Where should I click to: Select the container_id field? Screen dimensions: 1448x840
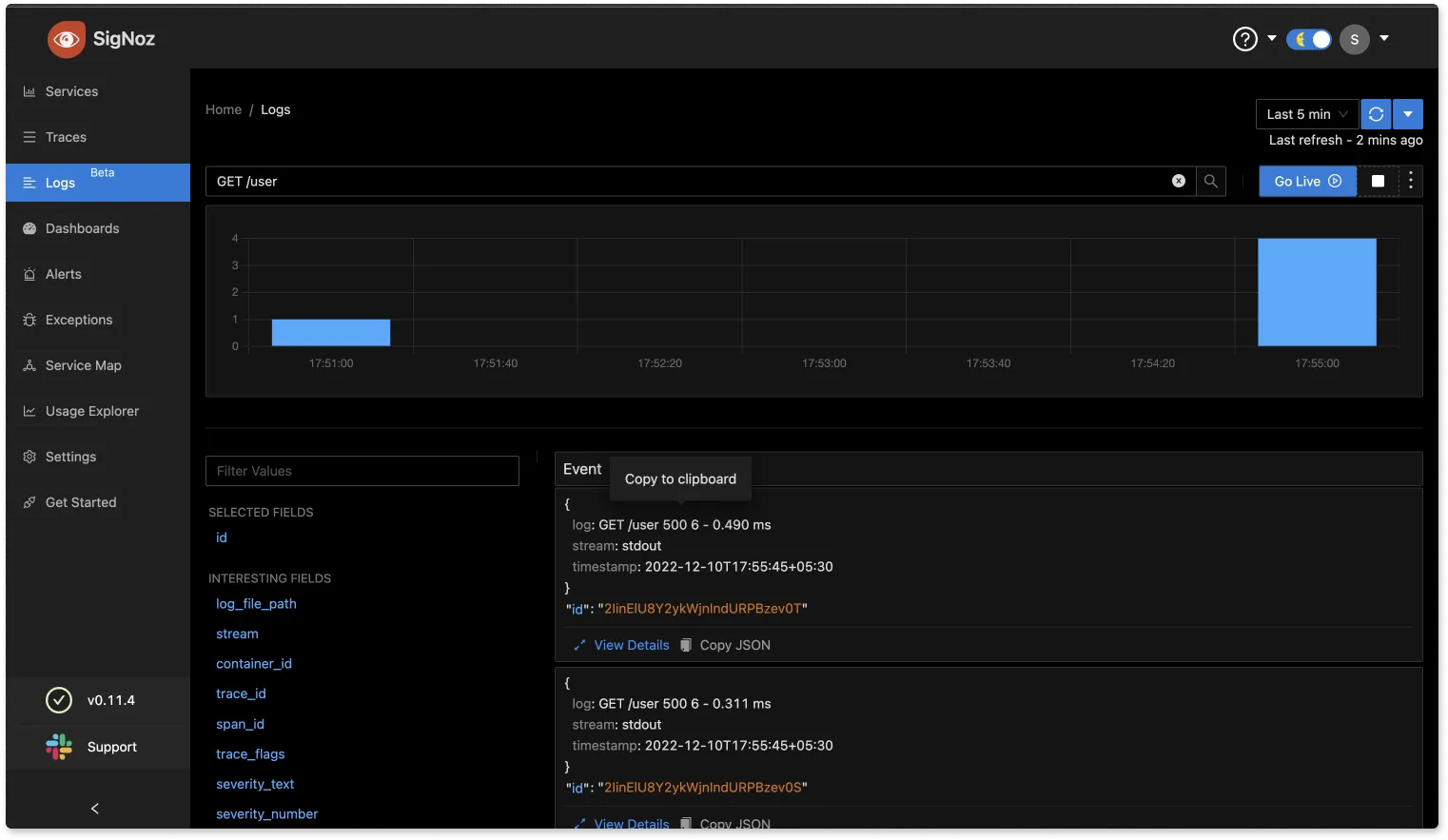[x=254, y=664]
